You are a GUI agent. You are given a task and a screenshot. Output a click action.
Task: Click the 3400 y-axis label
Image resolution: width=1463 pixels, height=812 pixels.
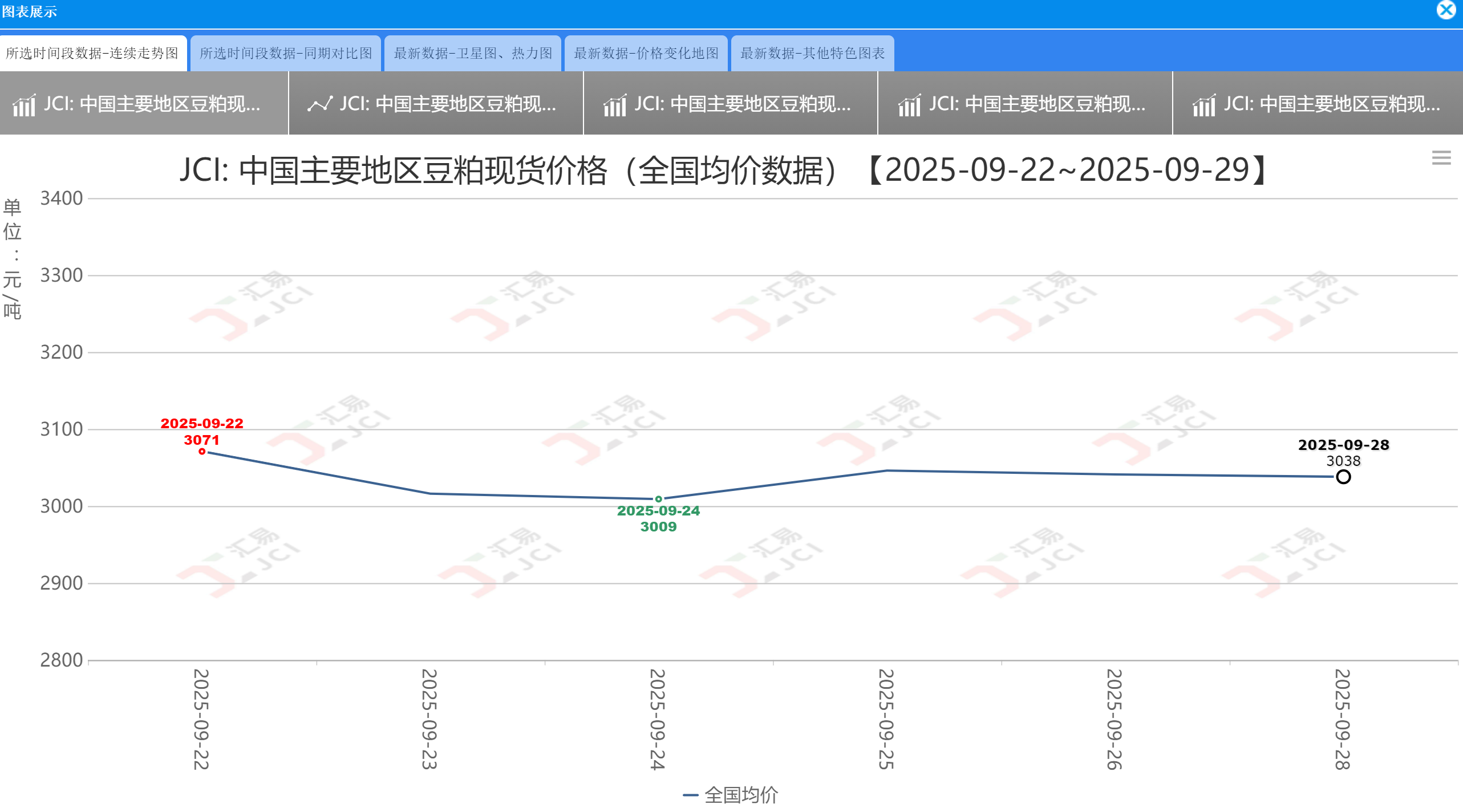[x=62, y=198]
